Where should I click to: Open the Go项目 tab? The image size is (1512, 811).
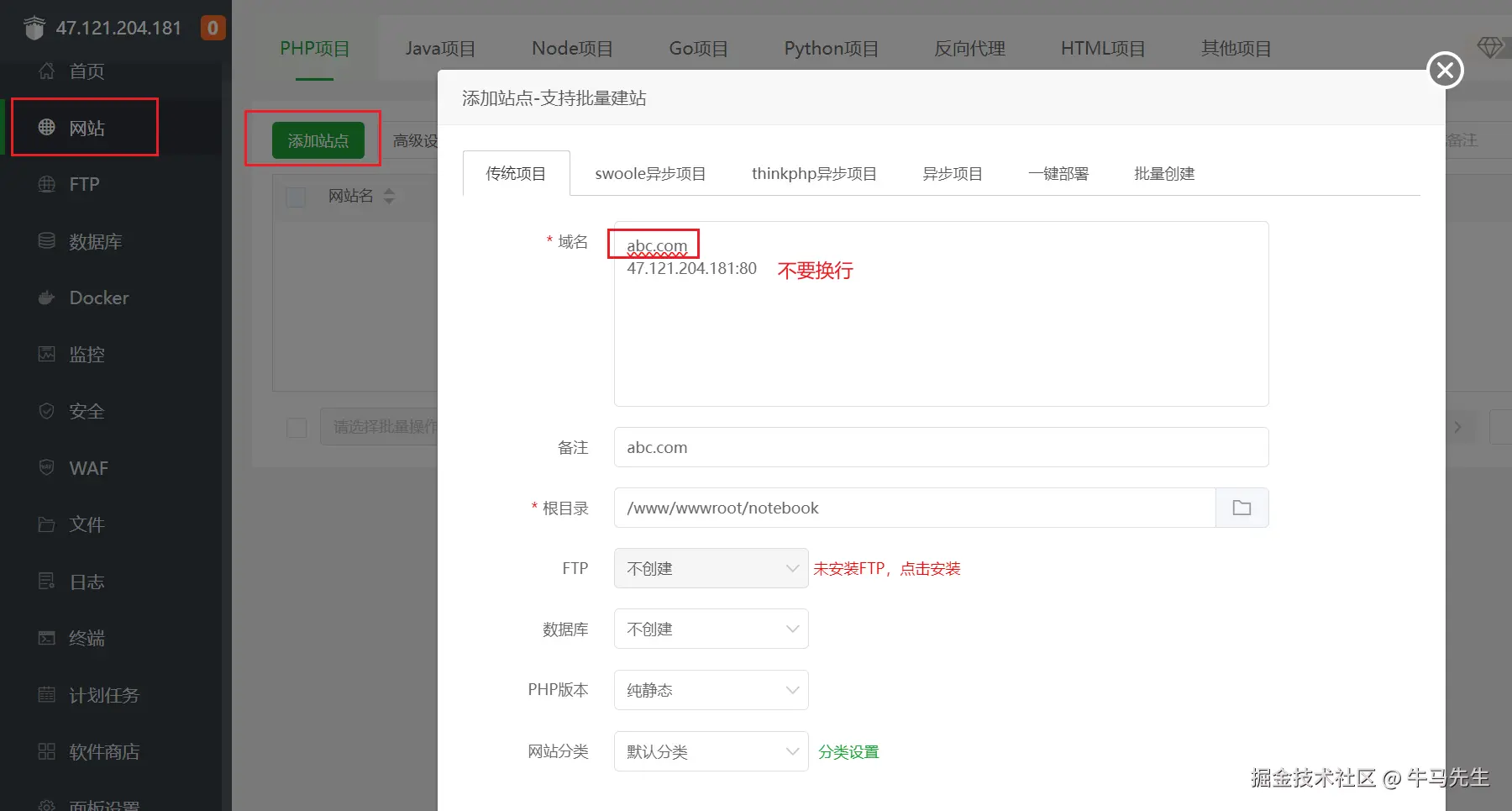(x=698, y=49)
